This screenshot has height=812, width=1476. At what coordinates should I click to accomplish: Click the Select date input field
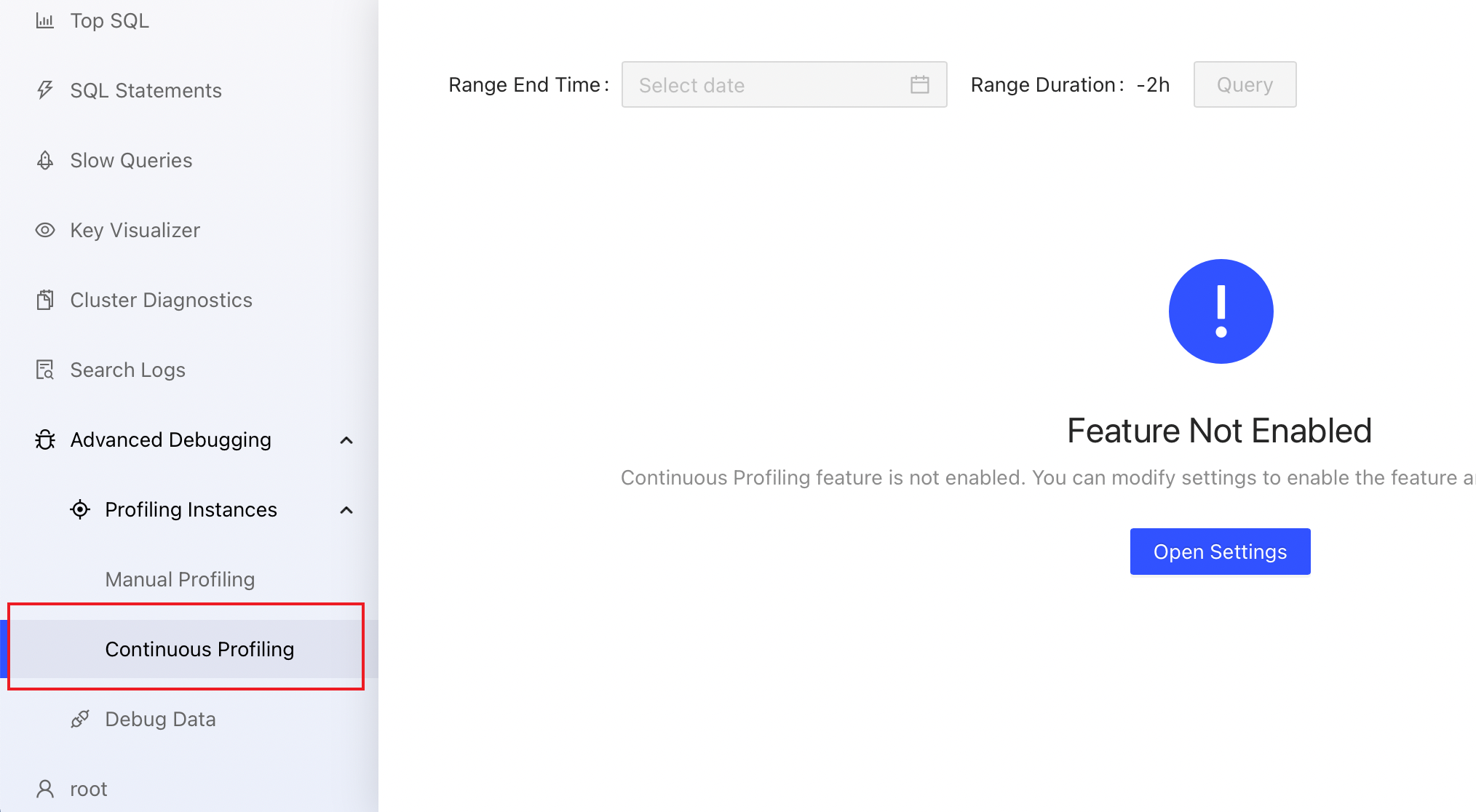764,85
